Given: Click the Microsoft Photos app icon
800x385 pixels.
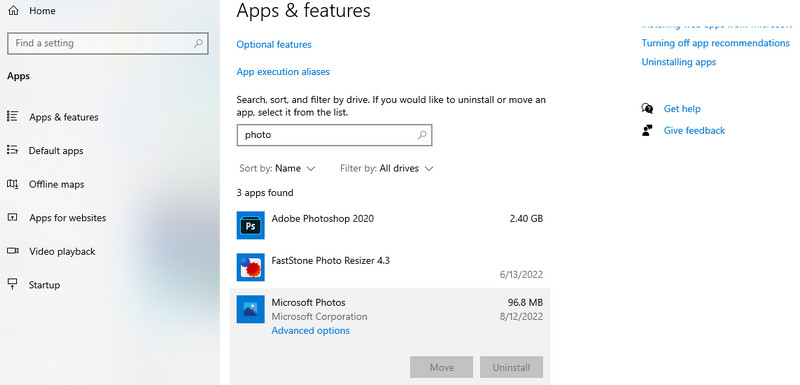Looking at the screenshot, I should 251,309.
